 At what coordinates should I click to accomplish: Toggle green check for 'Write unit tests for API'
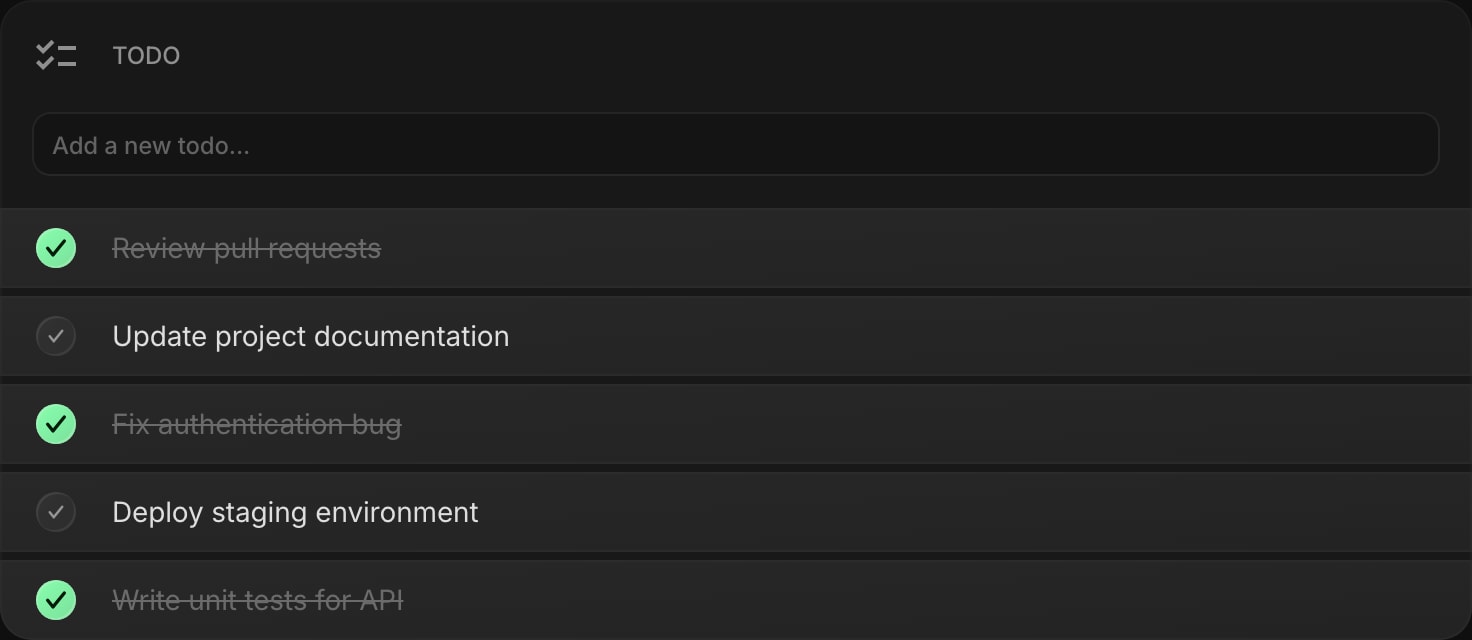[x=56, y=600]
